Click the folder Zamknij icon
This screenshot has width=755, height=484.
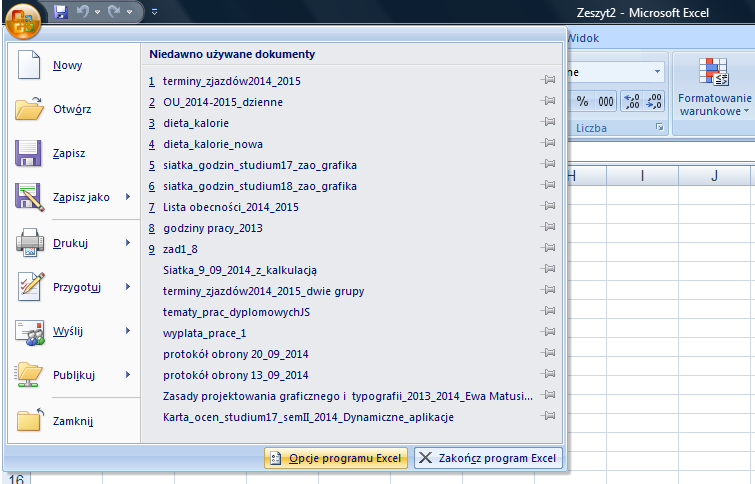30,419
